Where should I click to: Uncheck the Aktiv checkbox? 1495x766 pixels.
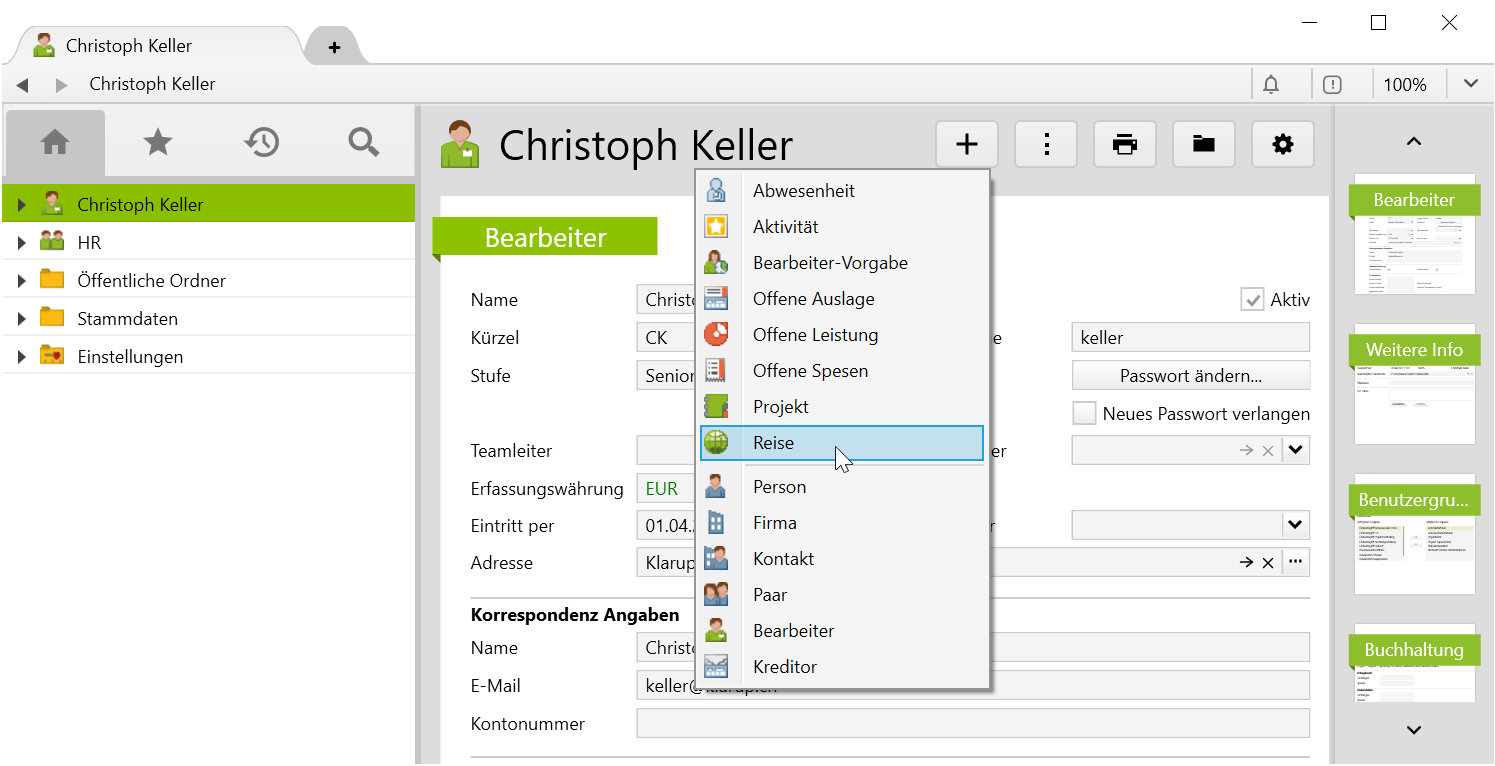(1251, 300)
